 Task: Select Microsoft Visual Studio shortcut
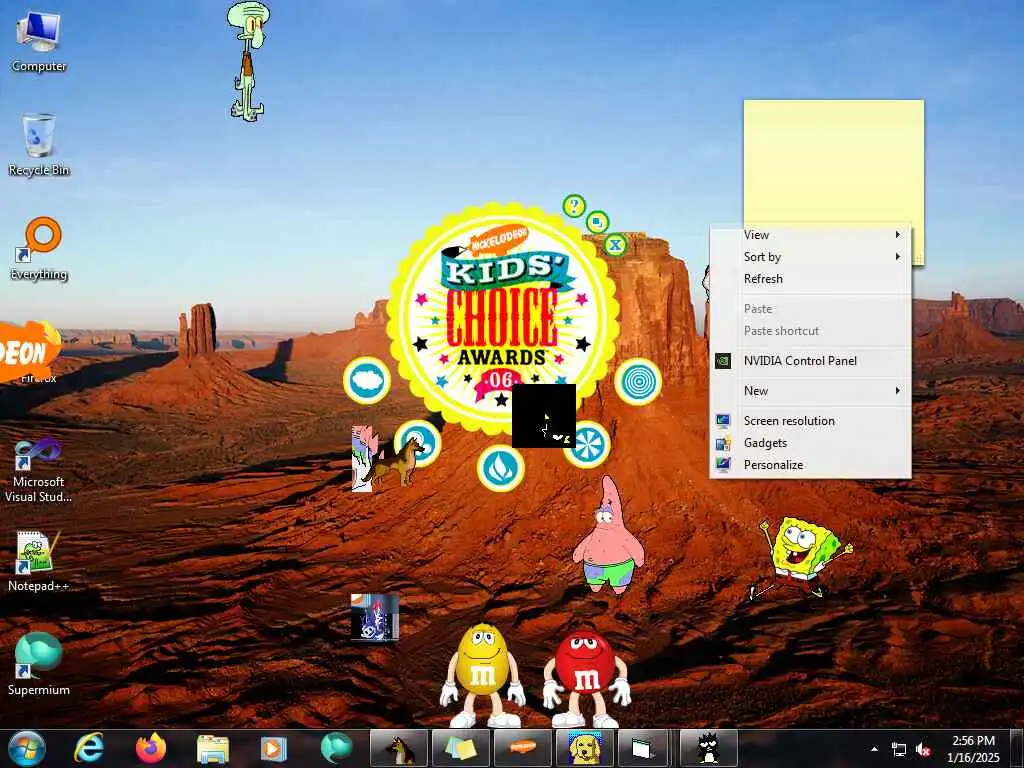pyautogui.click(x=39, y=470)
